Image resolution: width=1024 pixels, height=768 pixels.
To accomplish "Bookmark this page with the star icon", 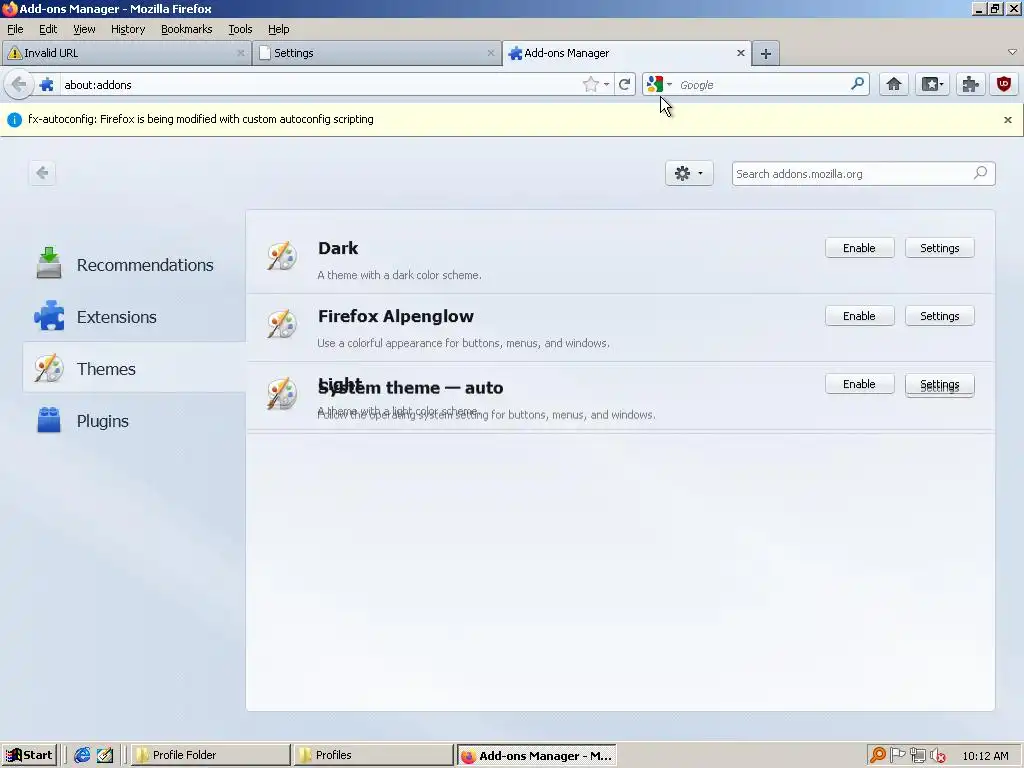I will click(590, 84).
